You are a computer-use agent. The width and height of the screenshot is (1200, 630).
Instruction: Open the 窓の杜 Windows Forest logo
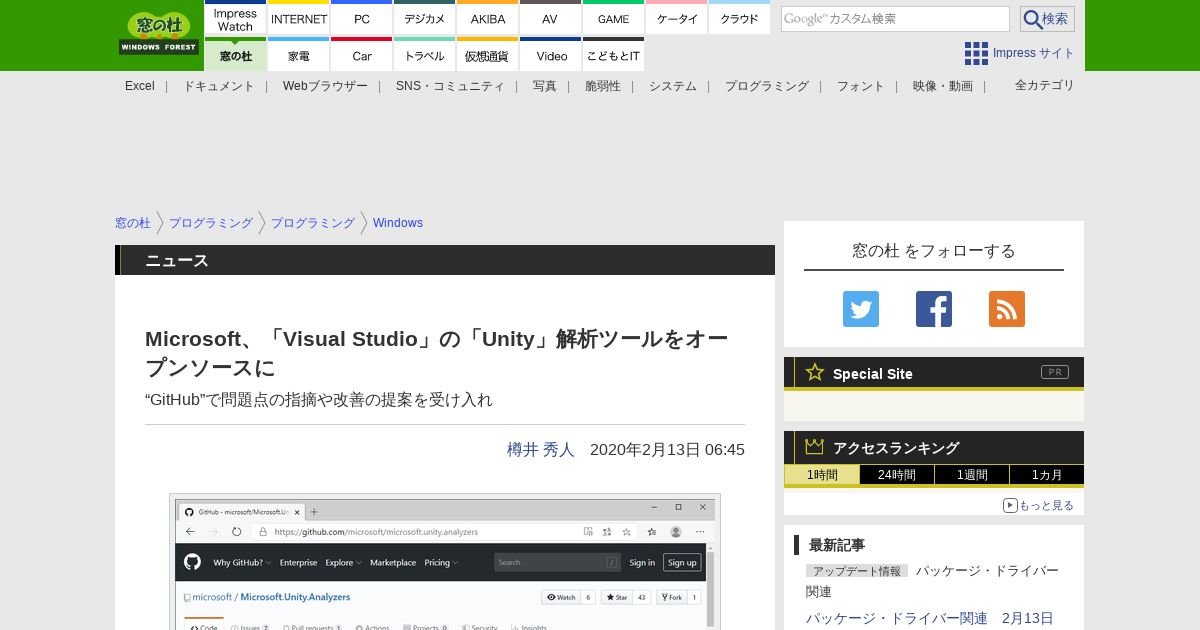159,33
